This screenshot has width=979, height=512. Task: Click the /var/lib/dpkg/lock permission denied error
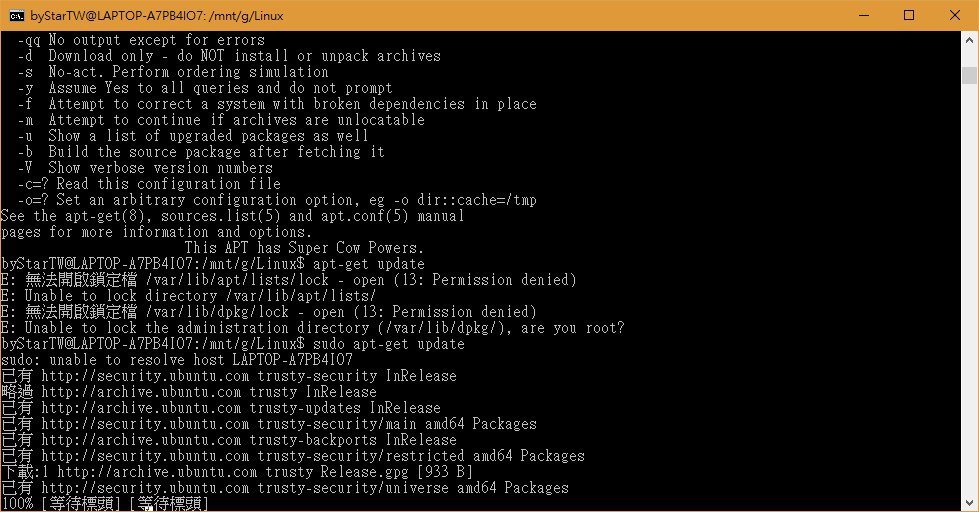click(x=269, y=312)
